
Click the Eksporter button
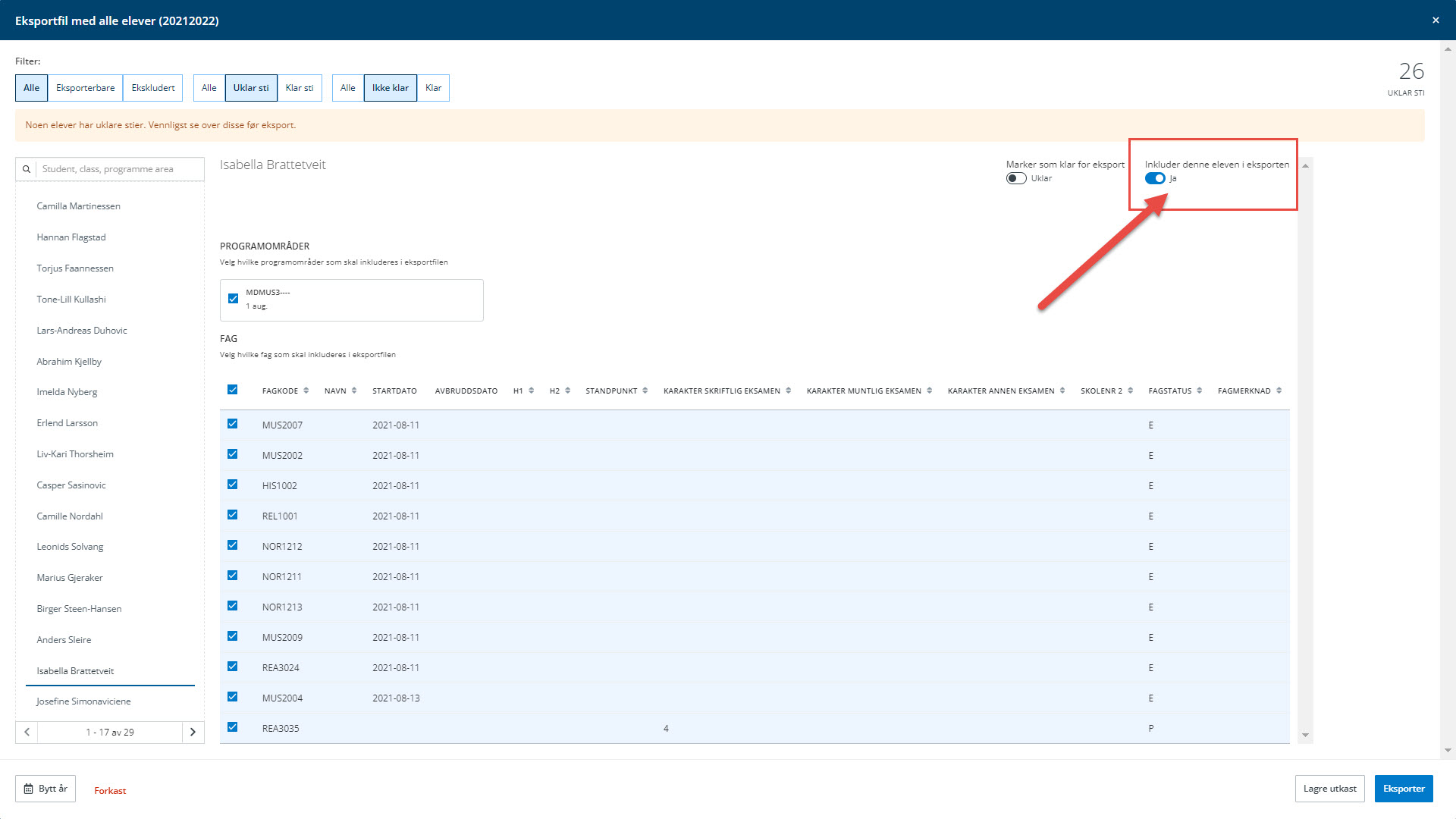click(x=1404, y=789)
